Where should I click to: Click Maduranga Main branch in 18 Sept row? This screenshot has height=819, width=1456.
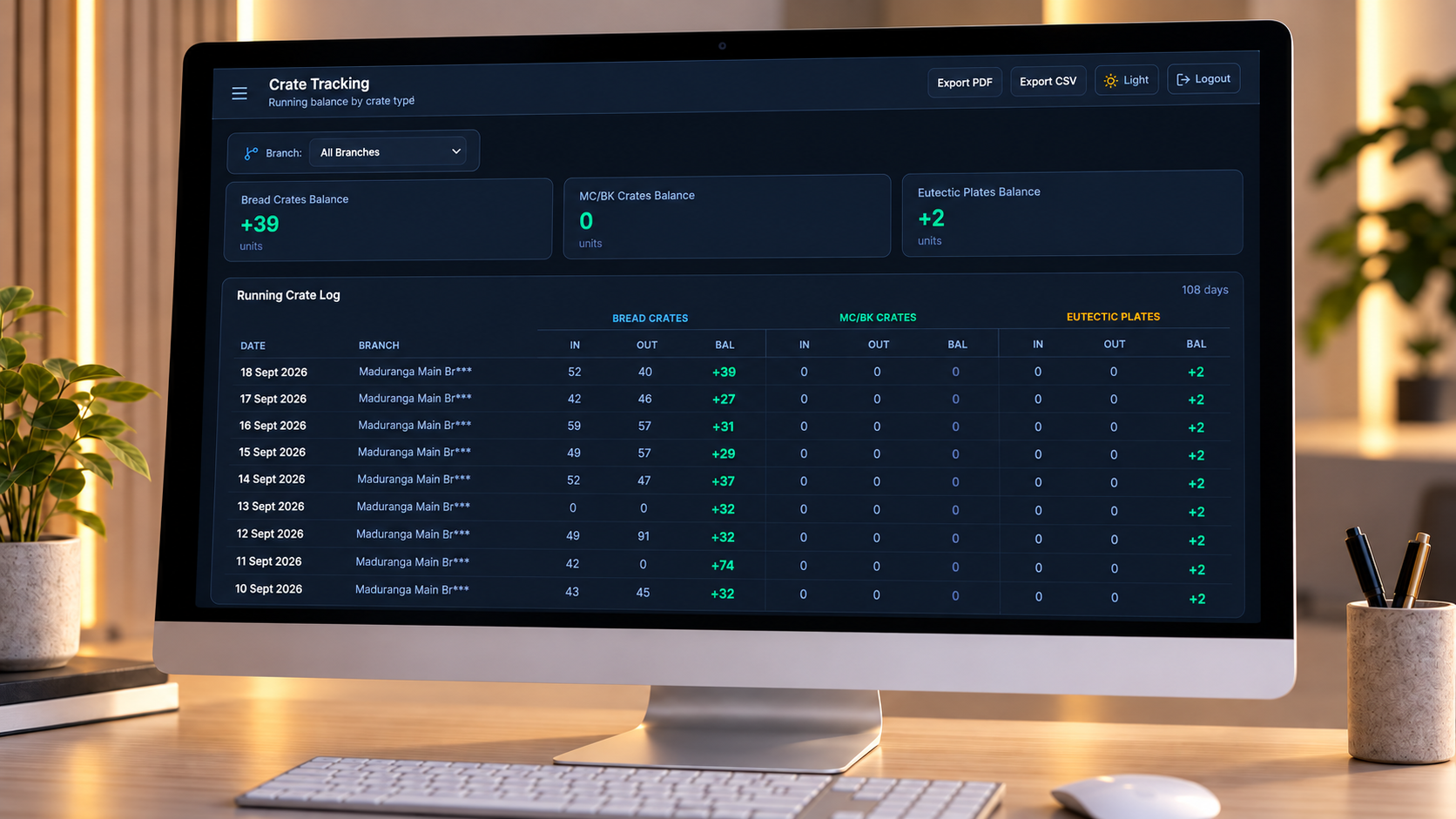(415, 372)
